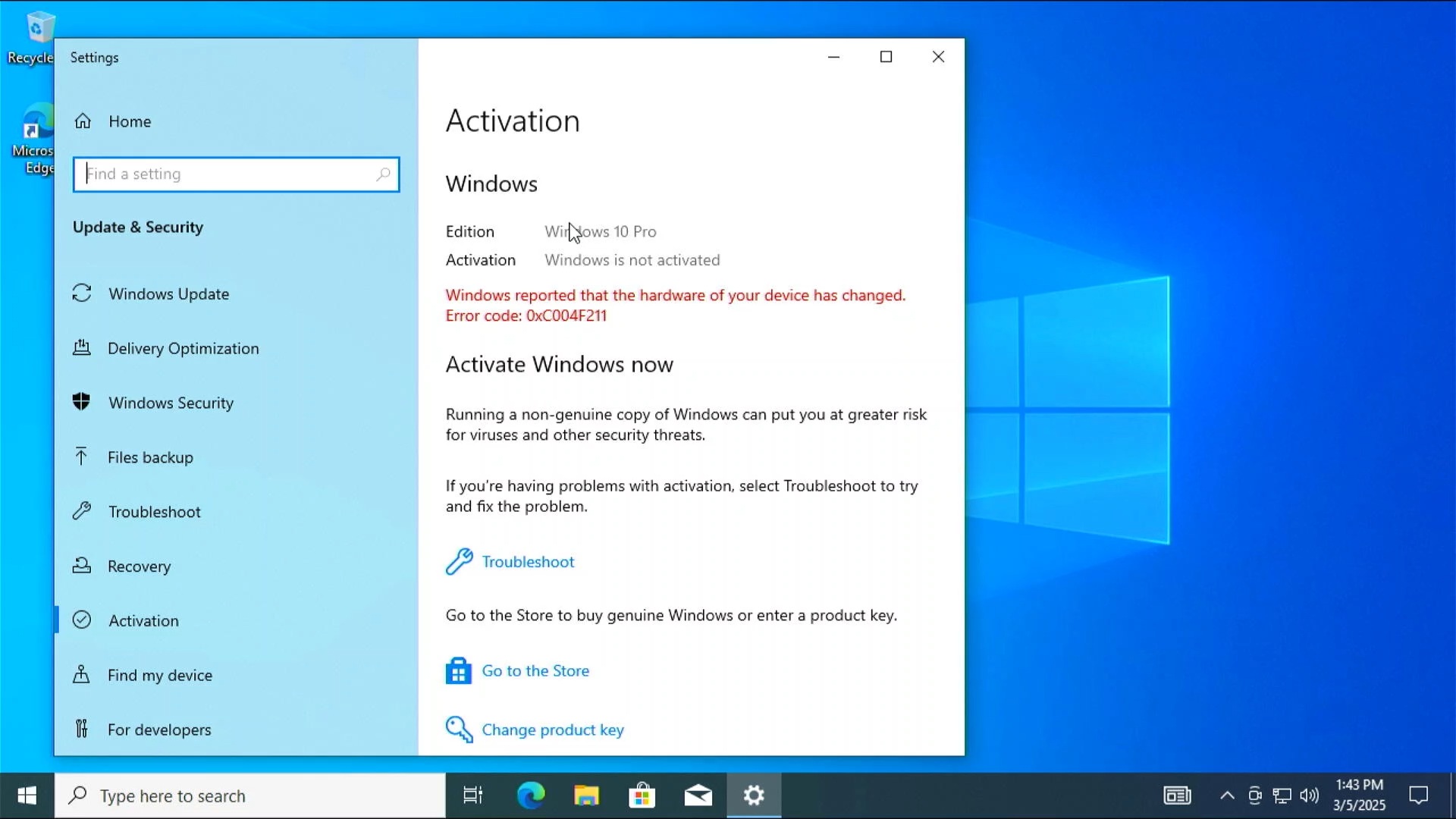Open volume control in system tray

coord(1310,795)
